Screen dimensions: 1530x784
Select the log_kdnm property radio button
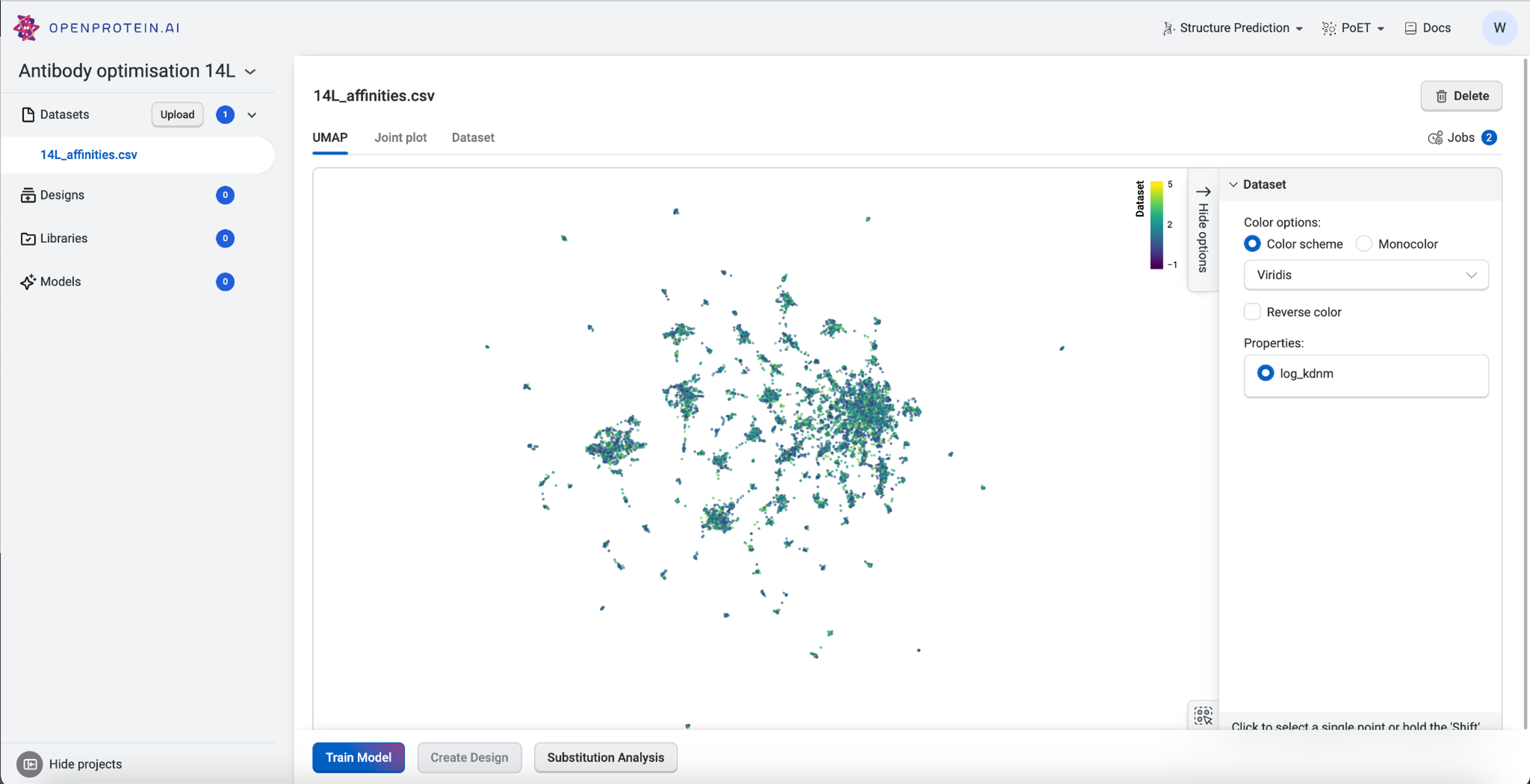coord(1265,373)
